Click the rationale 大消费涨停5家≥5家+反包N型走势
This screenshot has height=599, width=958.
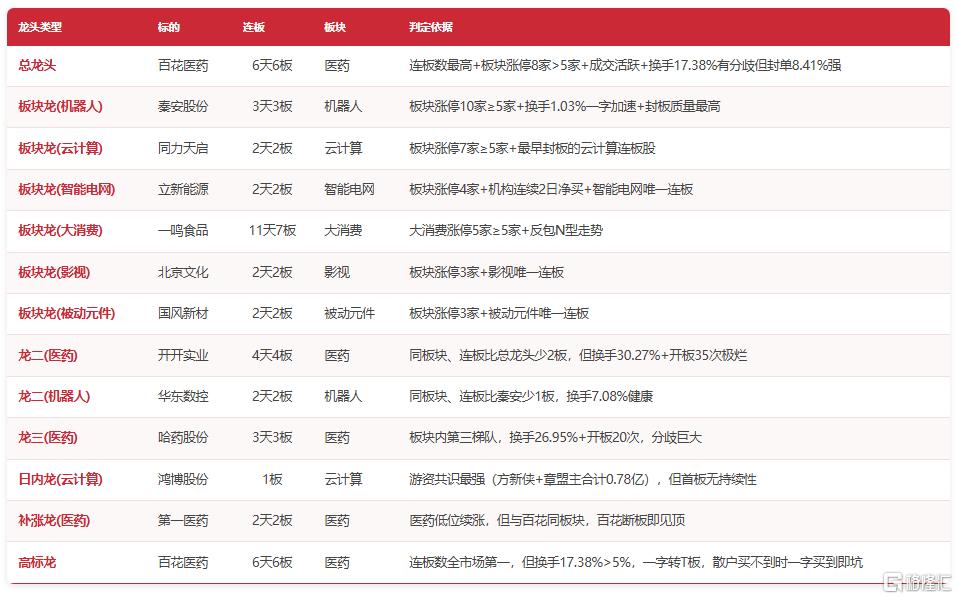(506, 230)
